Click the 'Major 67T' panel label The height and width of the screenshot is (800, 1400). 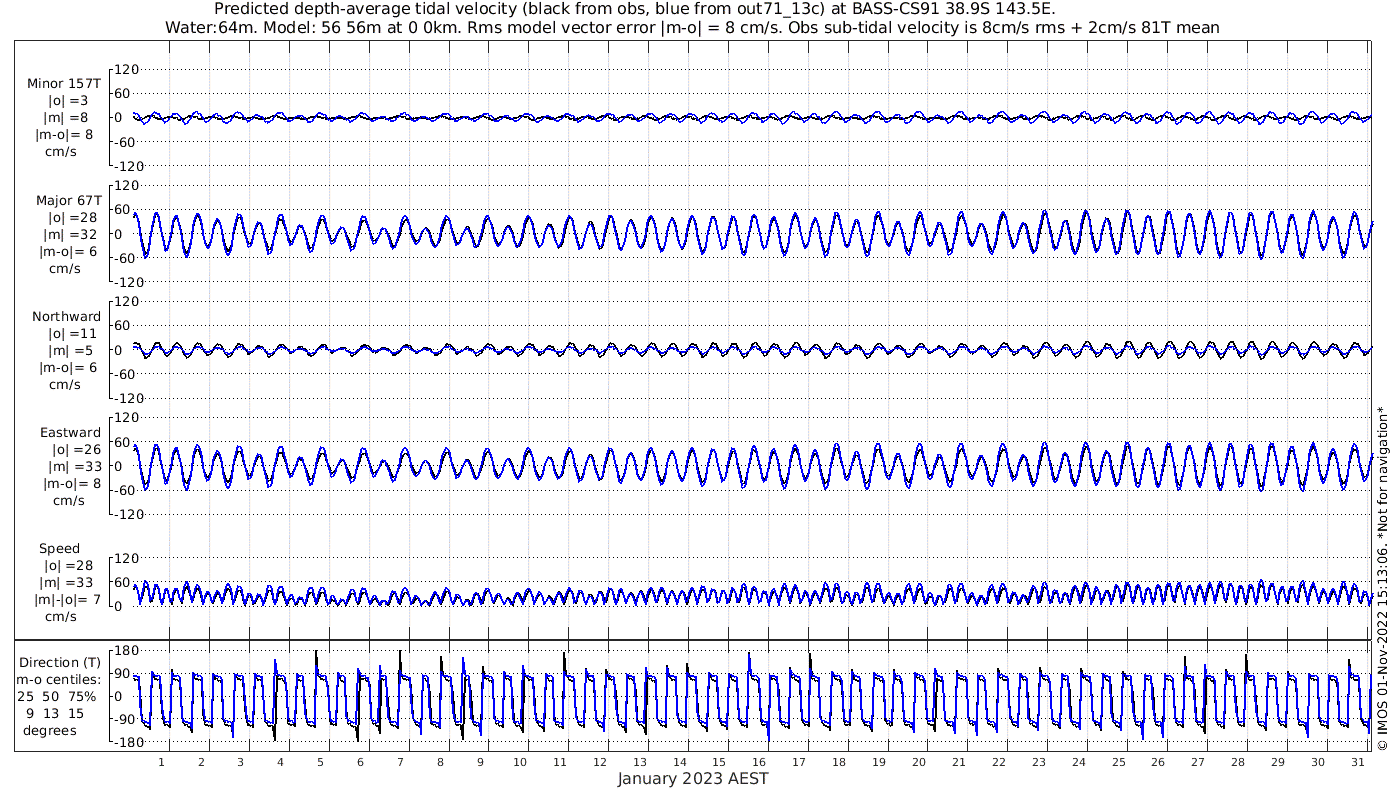[x=68, y=200]
